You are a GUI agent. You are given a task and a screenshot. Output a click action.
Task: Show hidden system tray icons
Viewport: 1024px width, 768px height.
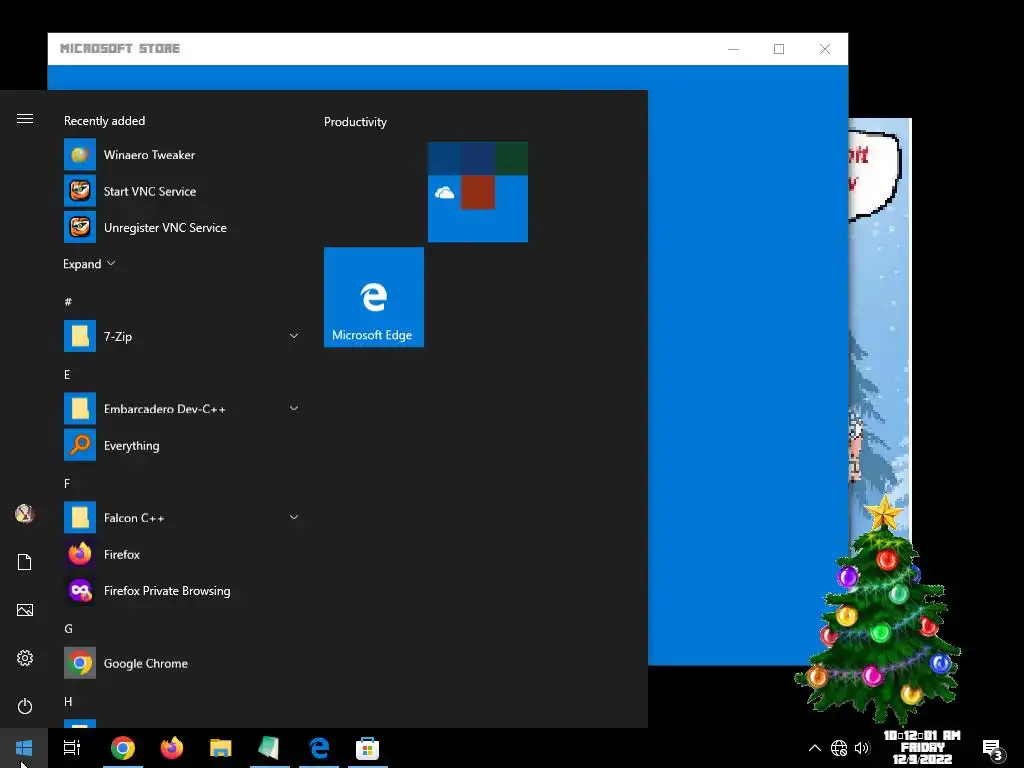point(814,748)
